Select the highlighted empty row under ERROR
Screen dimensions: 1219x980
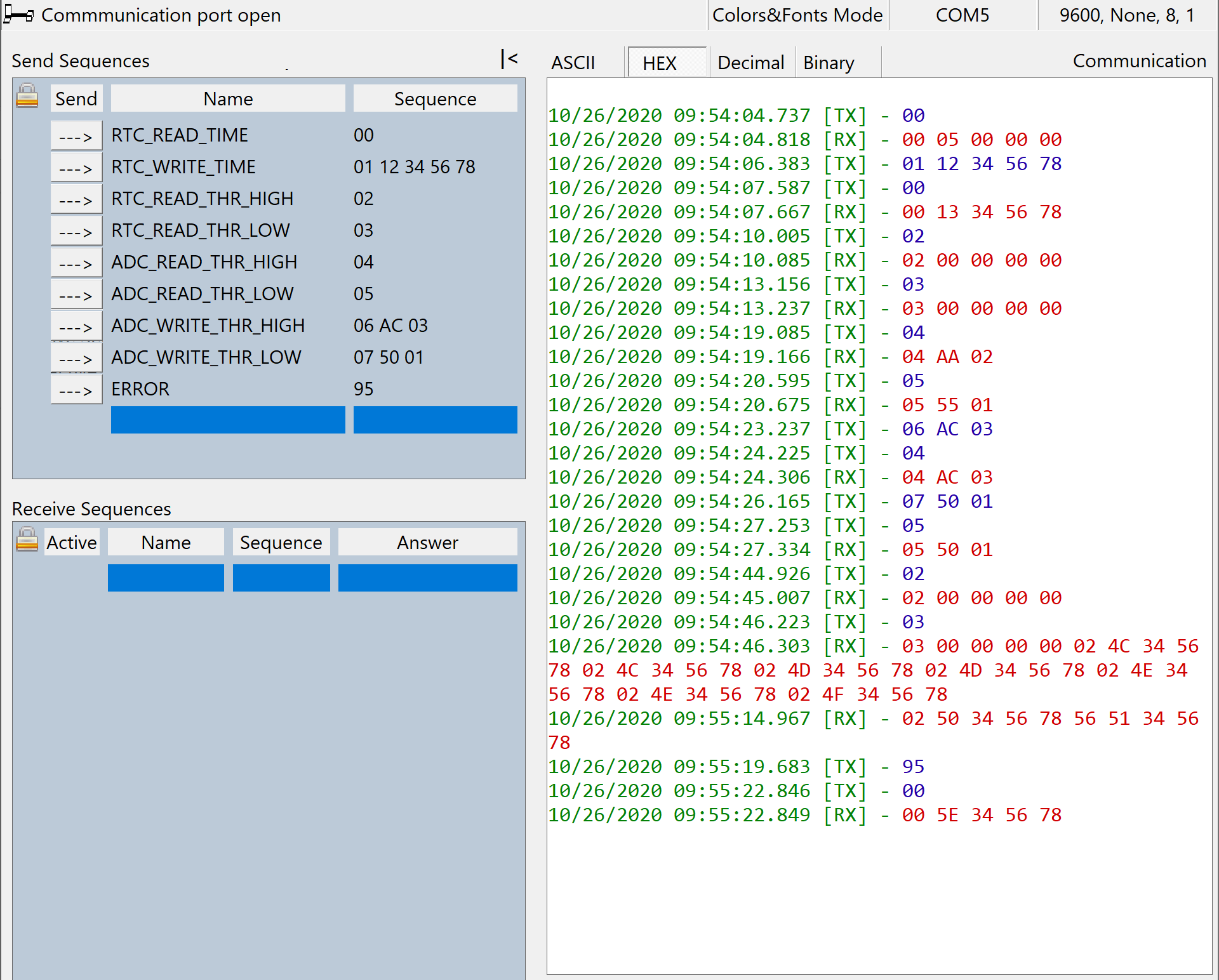coord(227,420)
